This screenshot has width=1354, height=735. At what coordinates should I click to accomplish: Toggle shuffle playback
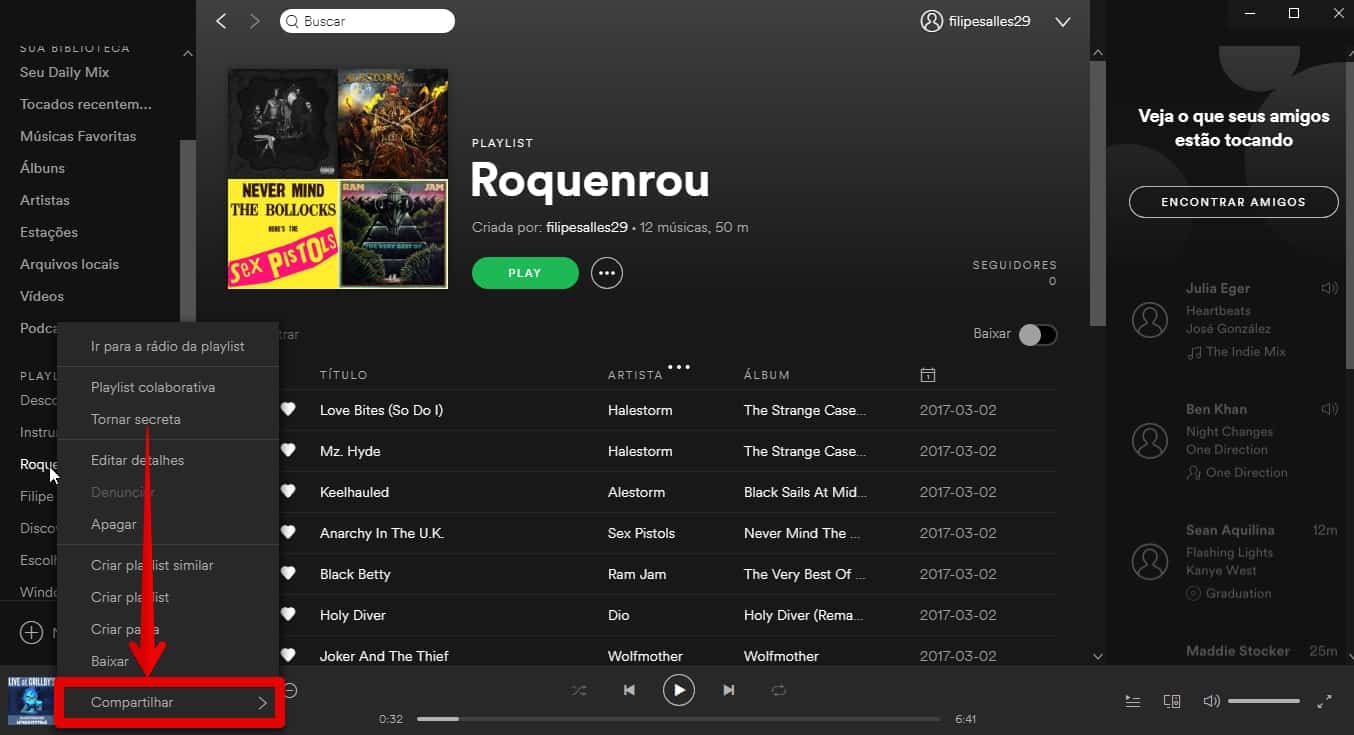click(x=579, y=690)
